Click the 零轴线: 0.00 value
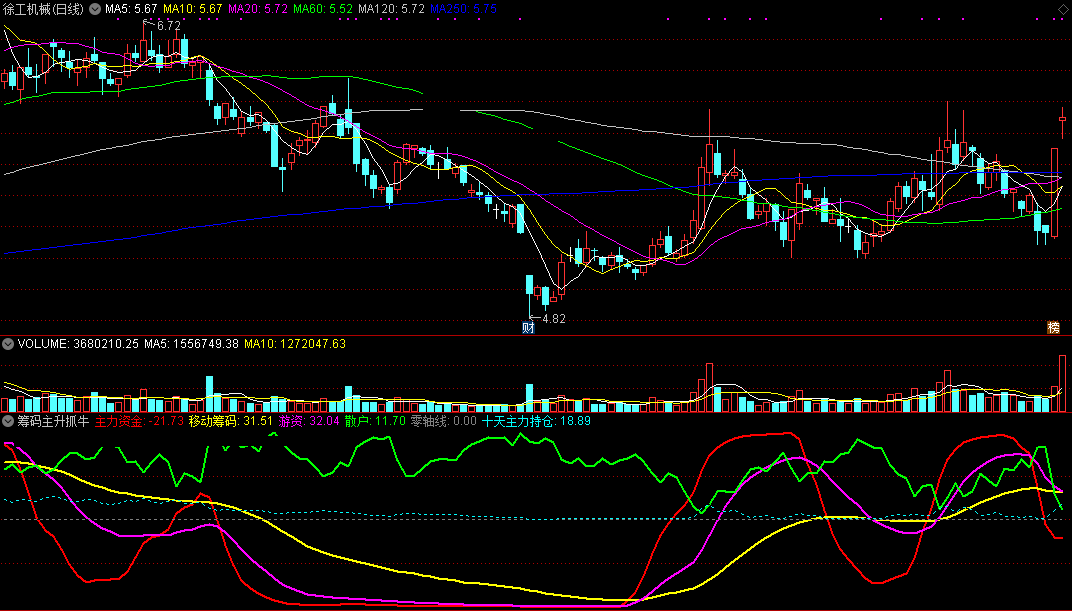The width and height of the screenshot is (1072, 611). pyautogui.click(x=444, y=421)
